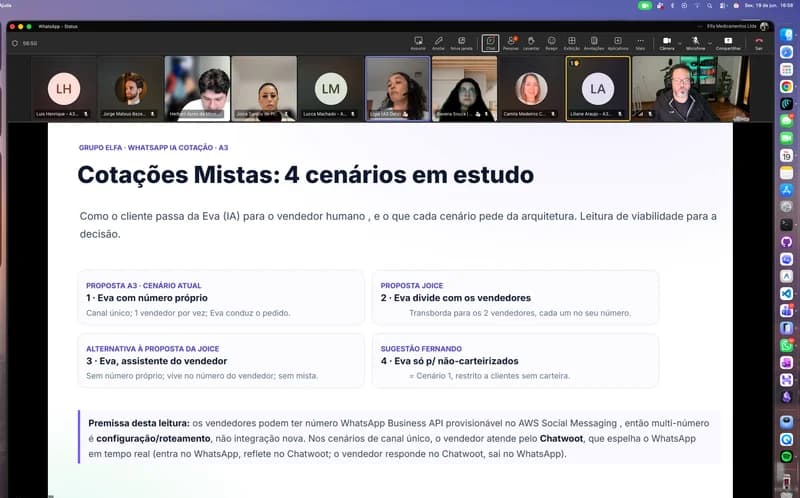
Task: Open GitHub Desktop from the Dock
Action: coord(786,241)
